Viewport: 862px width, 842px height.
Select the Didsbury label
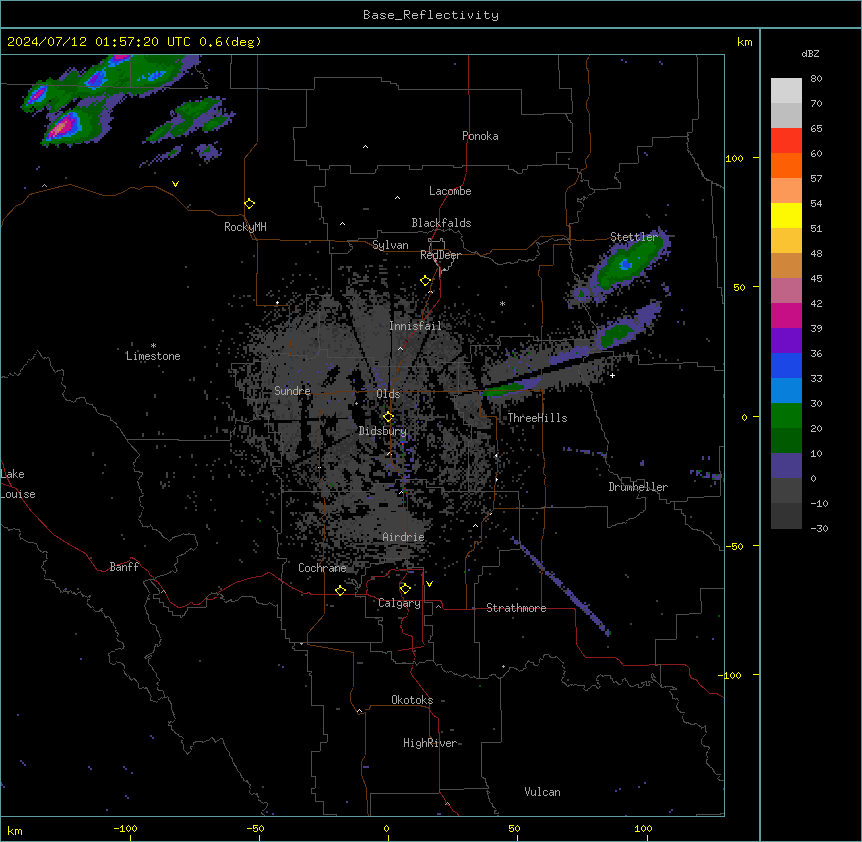click(383, 431)
